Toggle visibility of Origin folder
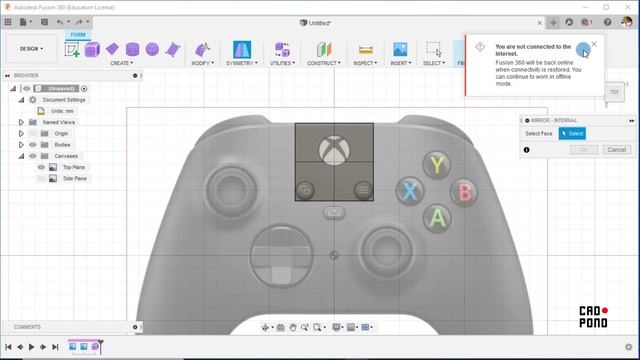 (33, 133)
